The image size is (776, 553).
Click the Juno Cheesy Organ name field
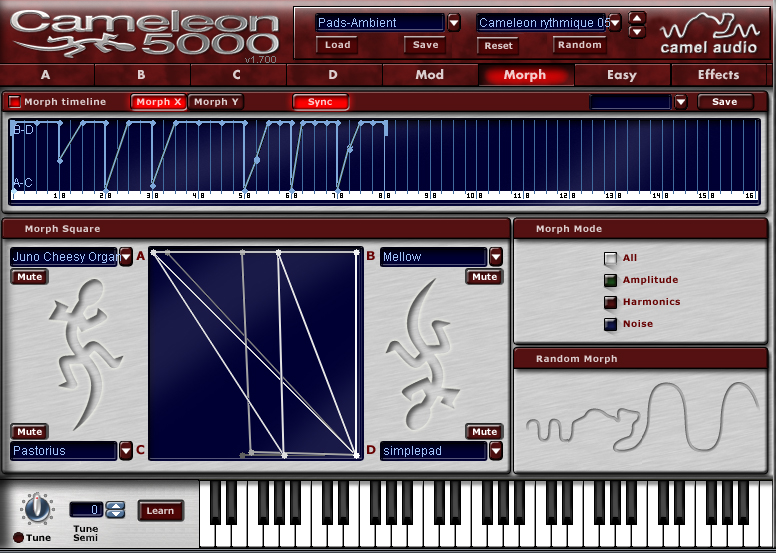click(x=64, y=256)
